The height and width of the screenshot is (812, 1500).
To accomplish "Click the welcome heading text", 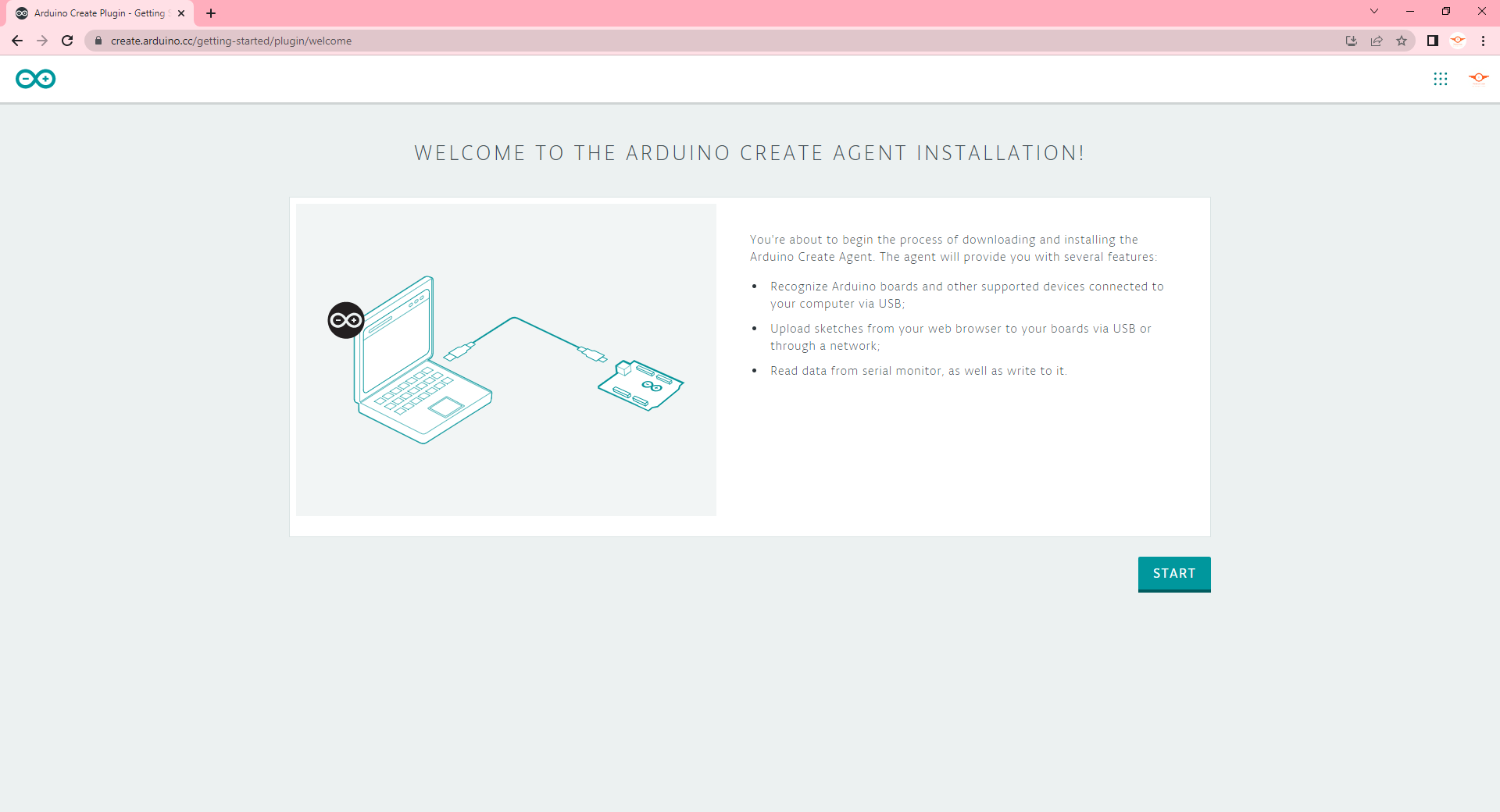I will pos(750,153).
